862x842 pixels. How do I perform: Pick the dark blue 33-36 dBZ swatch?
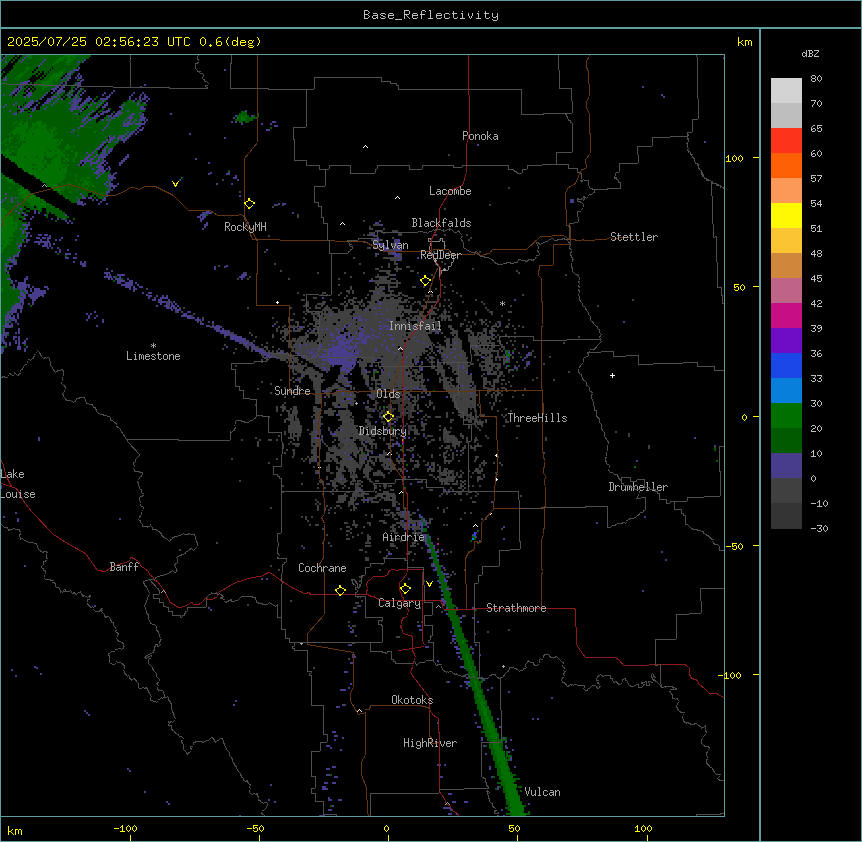786,365
